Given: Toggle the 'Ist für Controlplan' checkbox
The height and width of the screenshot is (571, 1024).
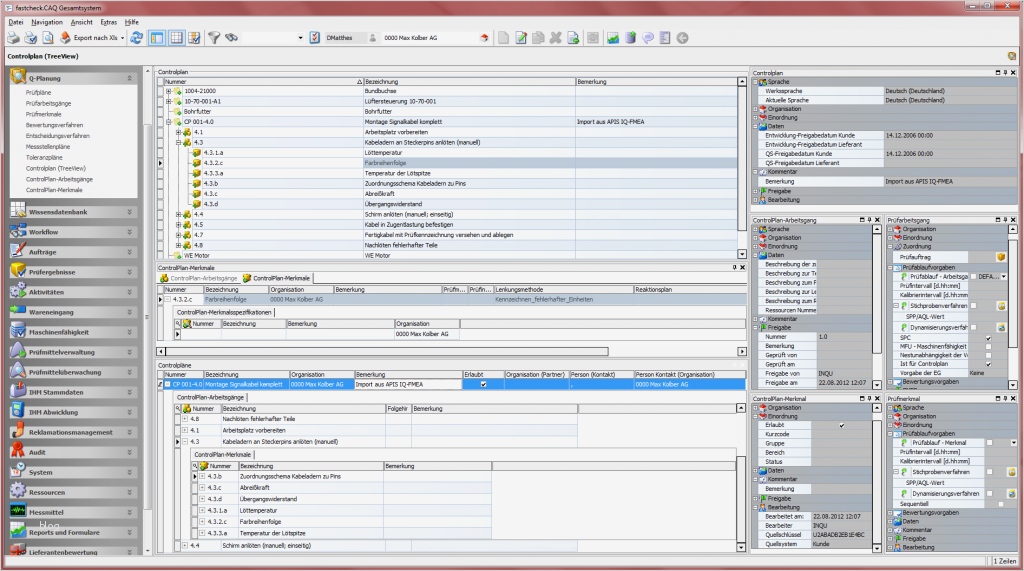Looking at the screenshot, I should pyautogui.click(x=988, y=363).
